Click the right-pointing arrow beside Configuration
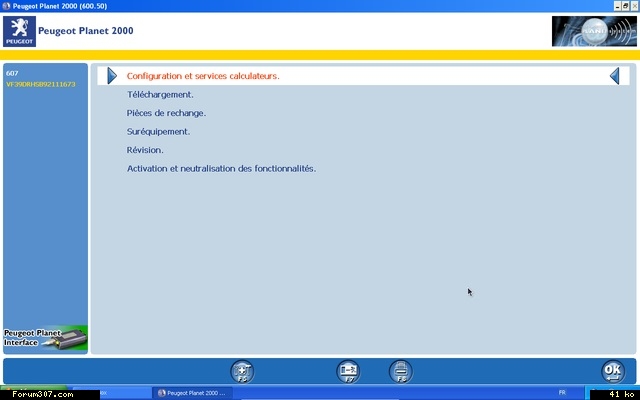Viewport: 640px width, 400px height. (x=112, y=75)
